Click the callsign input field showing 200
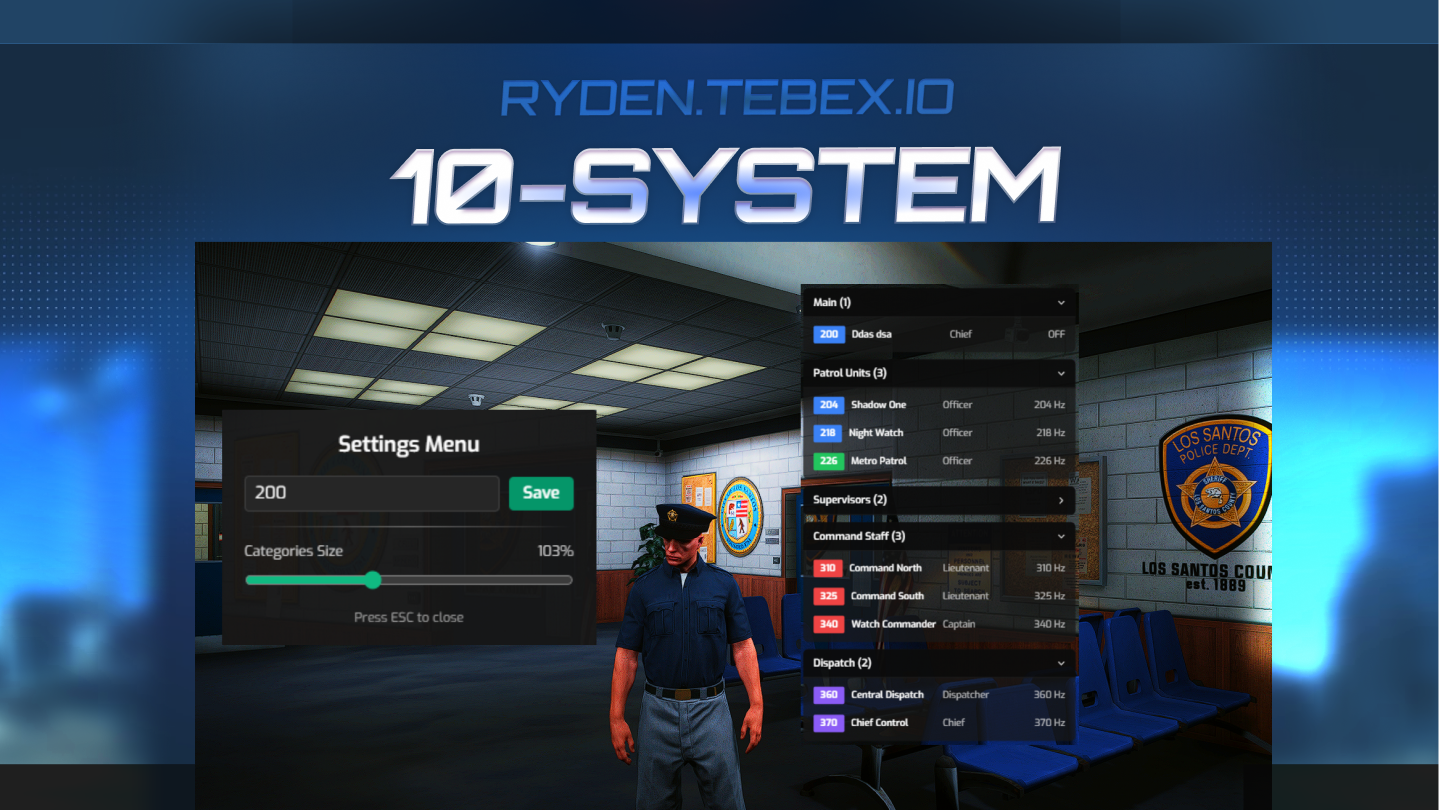This screenshot has width=1439, height=810. 372,493
